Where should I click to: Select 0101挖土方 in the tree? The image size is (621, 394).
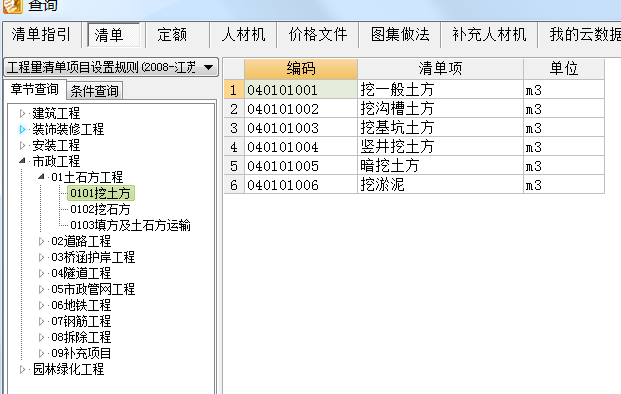(101, 193)
